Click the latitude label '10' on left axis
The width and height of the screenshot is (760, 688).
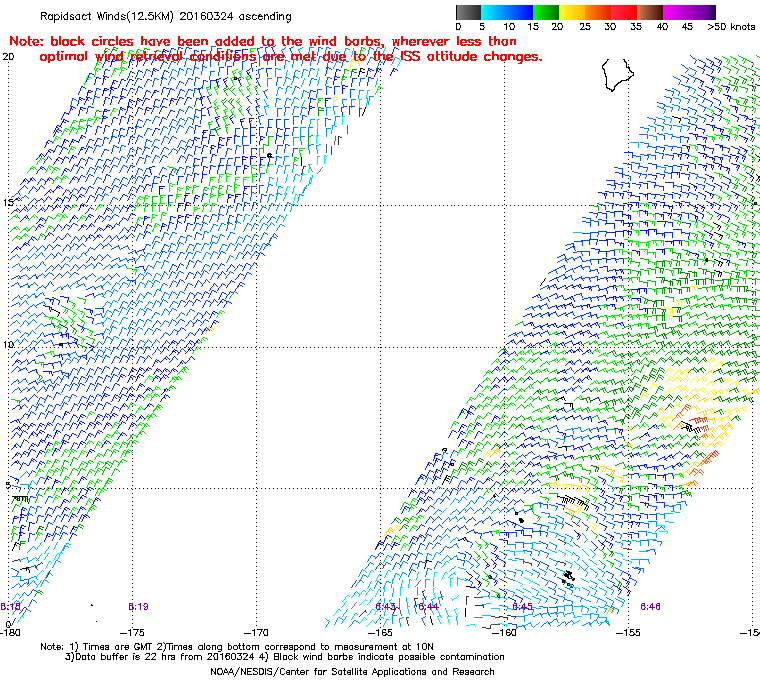(8, 345)
